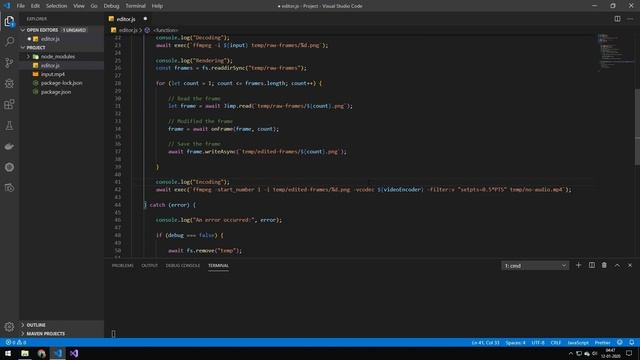
Task: Change indentation via Spaces: 4
Action: pyautogui.click(x=516, y=342)
